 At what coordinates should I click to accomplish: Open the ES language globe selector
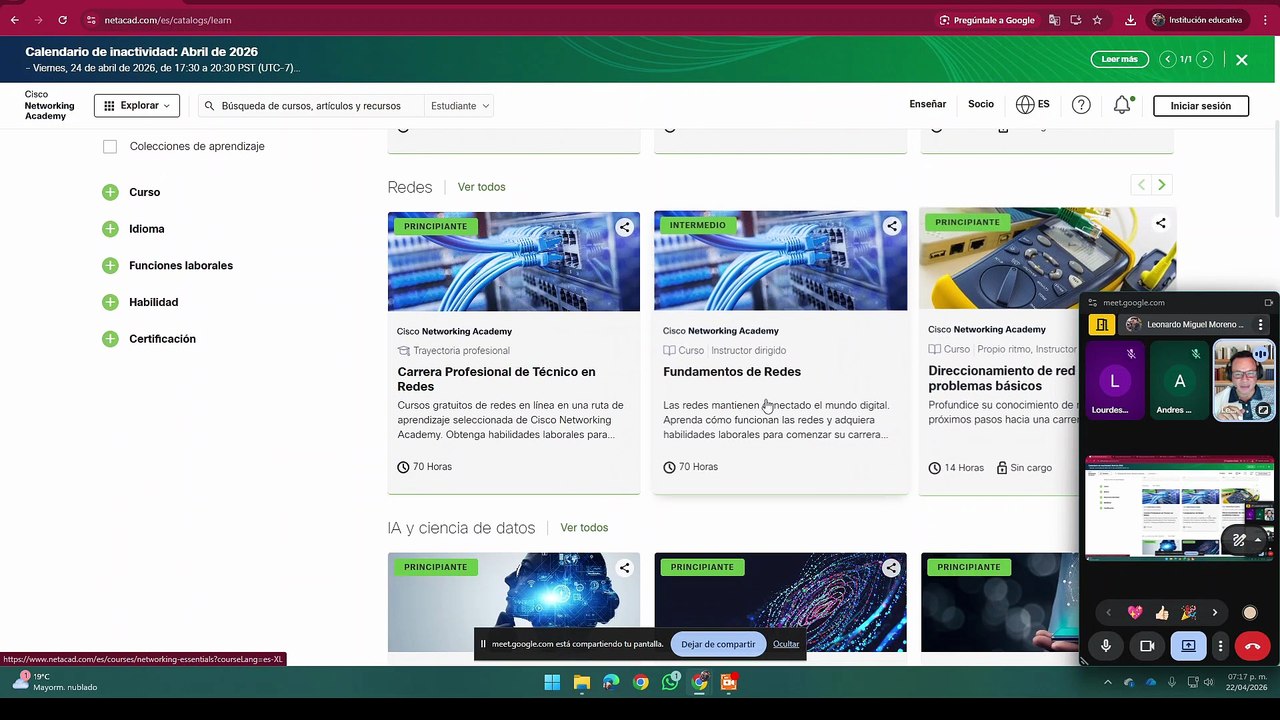pos(1033,105)
